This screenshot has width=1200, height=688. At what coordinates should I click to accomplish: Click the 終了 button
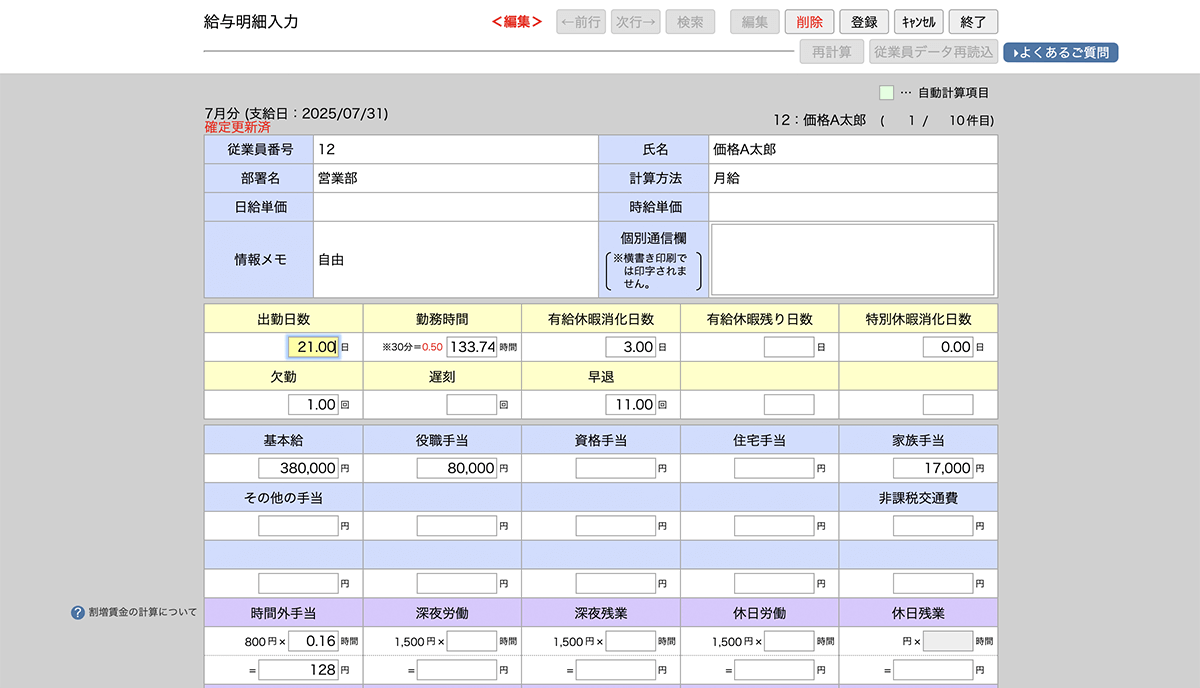pyautogui.click(x=973, y=22)
